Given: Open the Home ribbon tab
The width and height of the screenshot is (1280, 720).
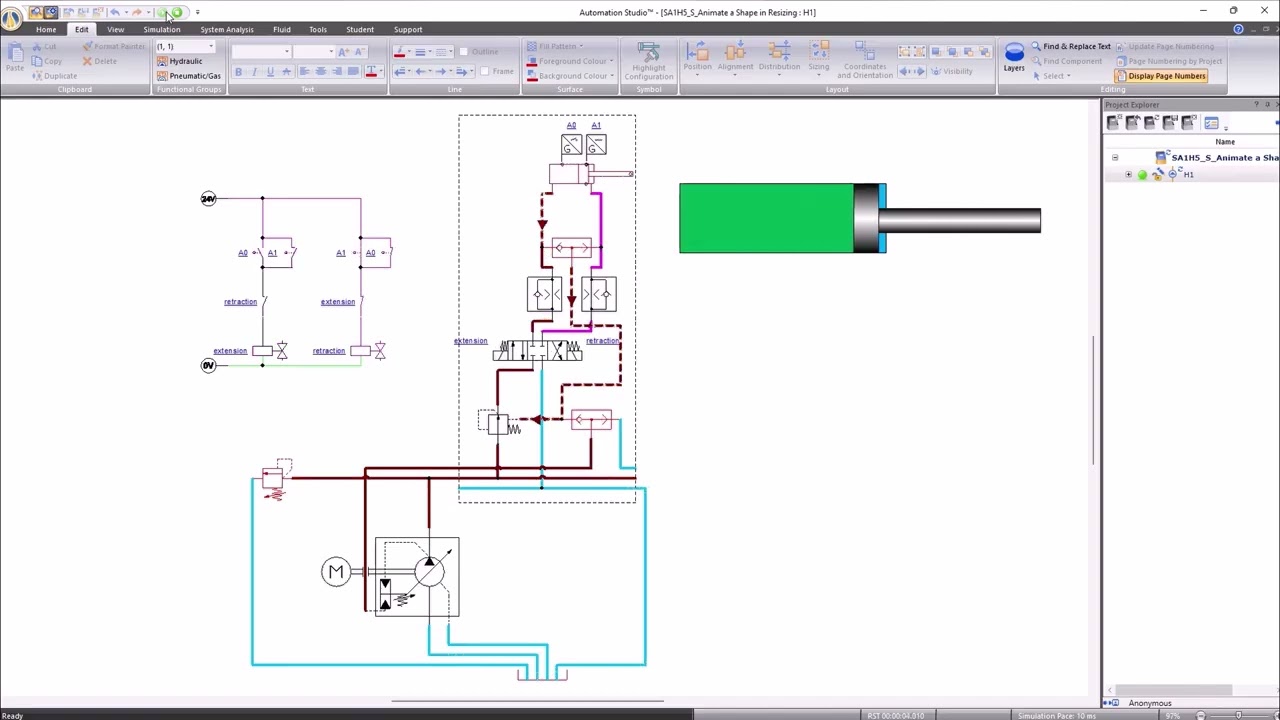Looking at the screenshot, I should [x=46, y=29].
